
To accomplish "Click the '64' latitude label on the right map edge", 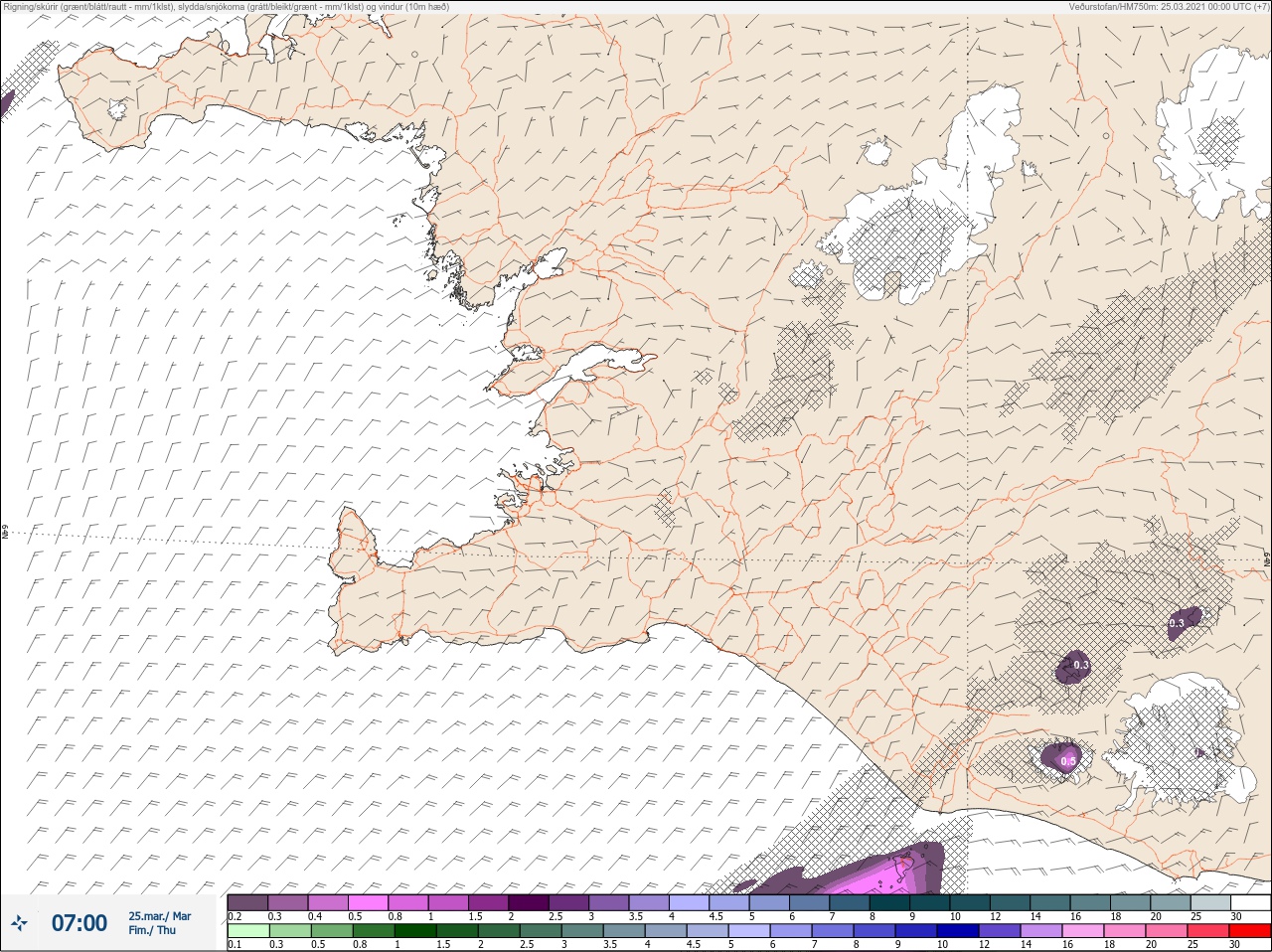I will coord(1267,559).
